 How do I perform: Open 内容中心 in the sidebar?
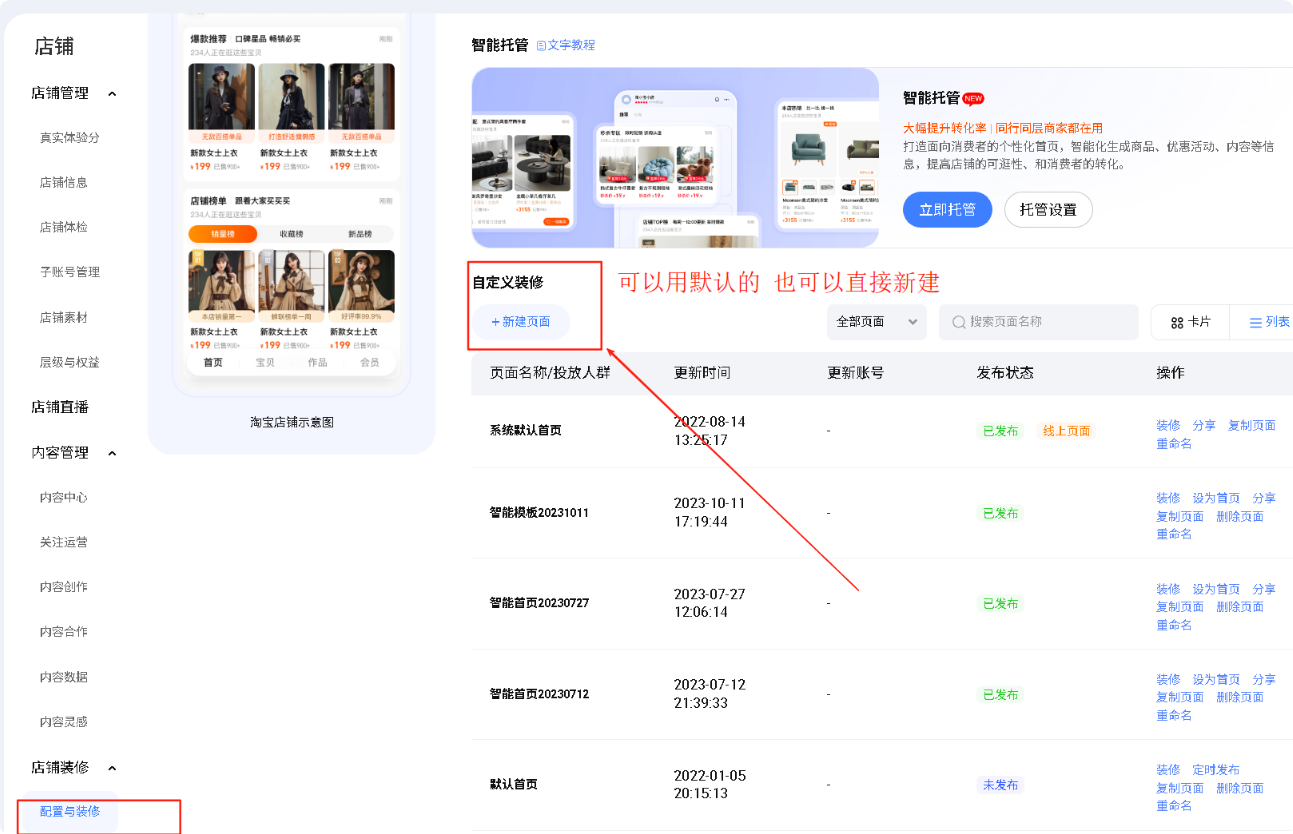tap(64, 497)
